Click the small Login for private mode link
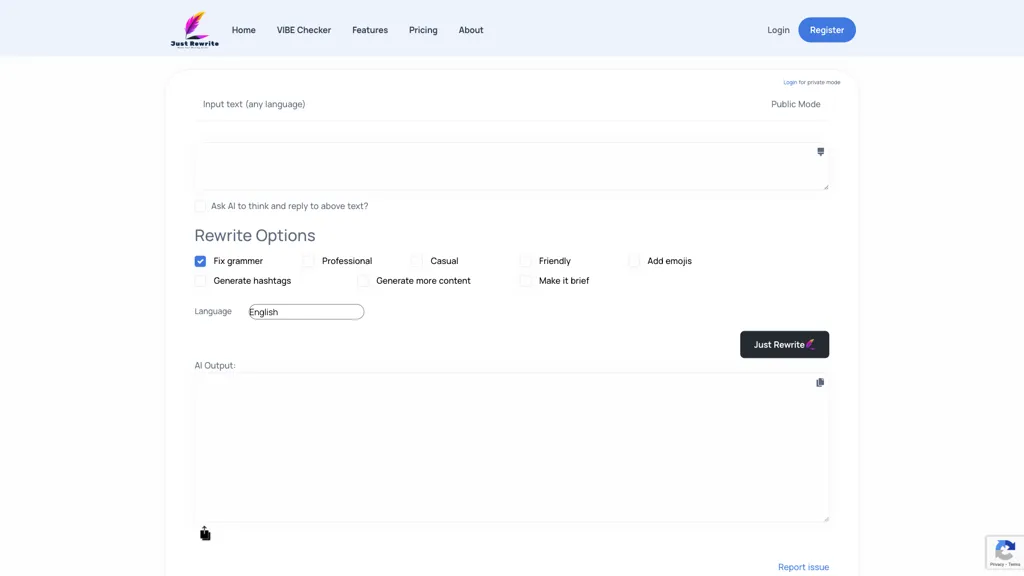The image size is (1024, 576). (x=790, y=82)
